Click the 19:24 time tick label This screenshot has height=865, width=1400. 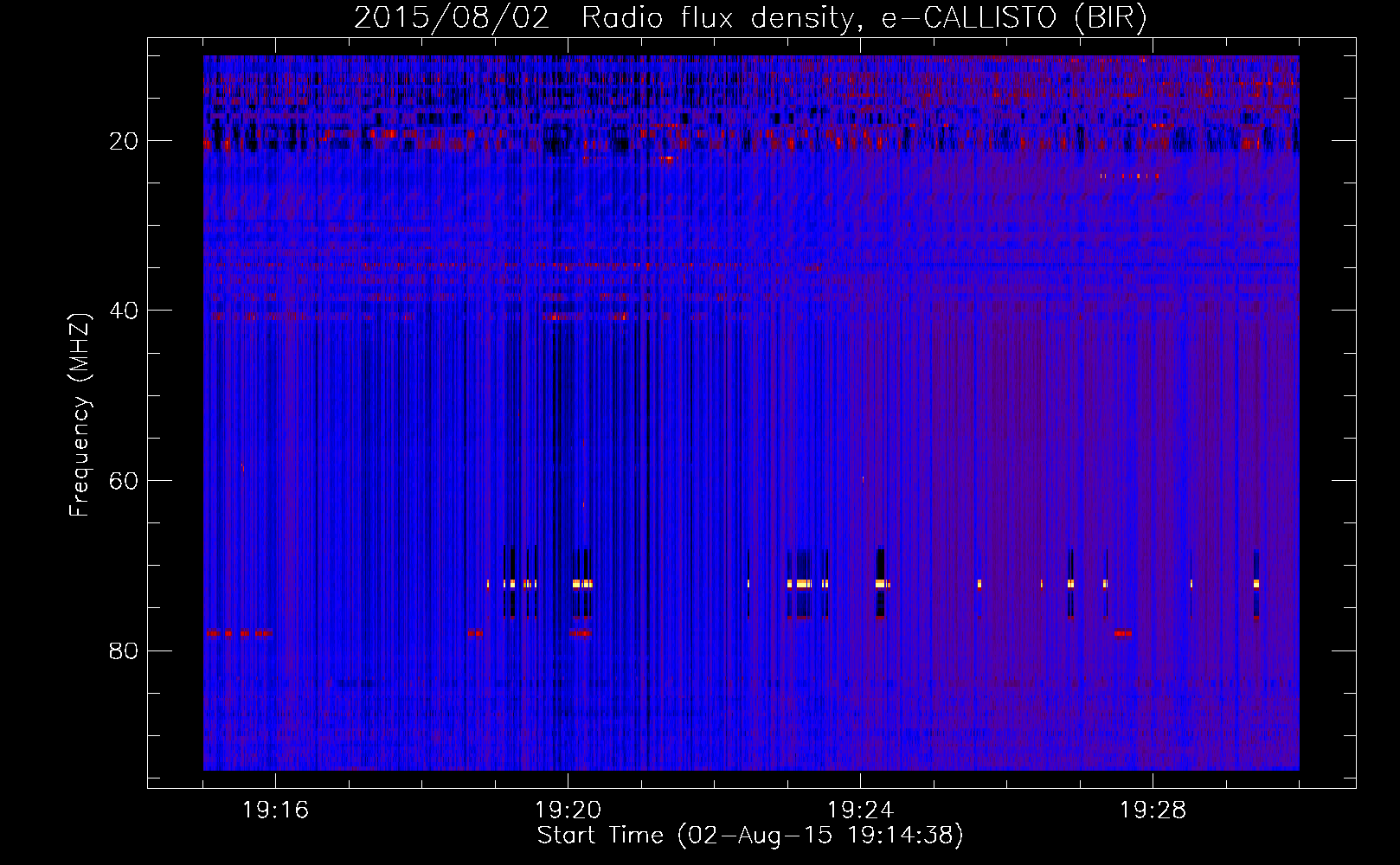[x=860, y=811]
